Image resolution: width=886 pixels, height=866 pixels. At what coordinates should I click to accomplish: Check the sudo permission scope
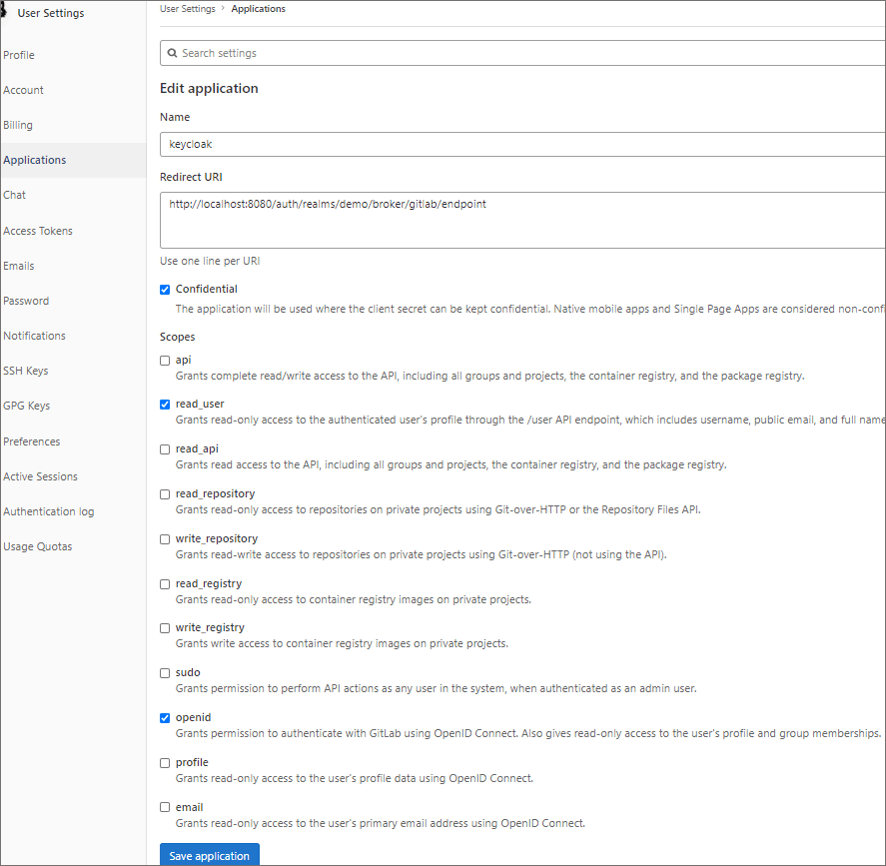pos(165,673)
